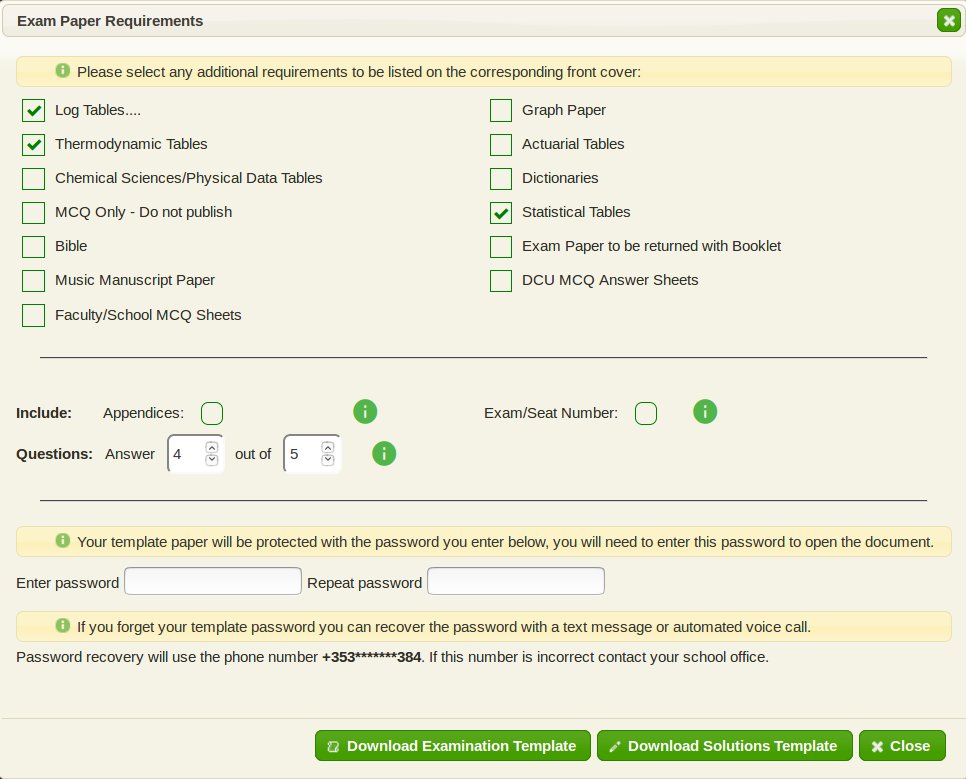Click the info icon beside Appendices
966x779 pixels.
tap(364, 412)
